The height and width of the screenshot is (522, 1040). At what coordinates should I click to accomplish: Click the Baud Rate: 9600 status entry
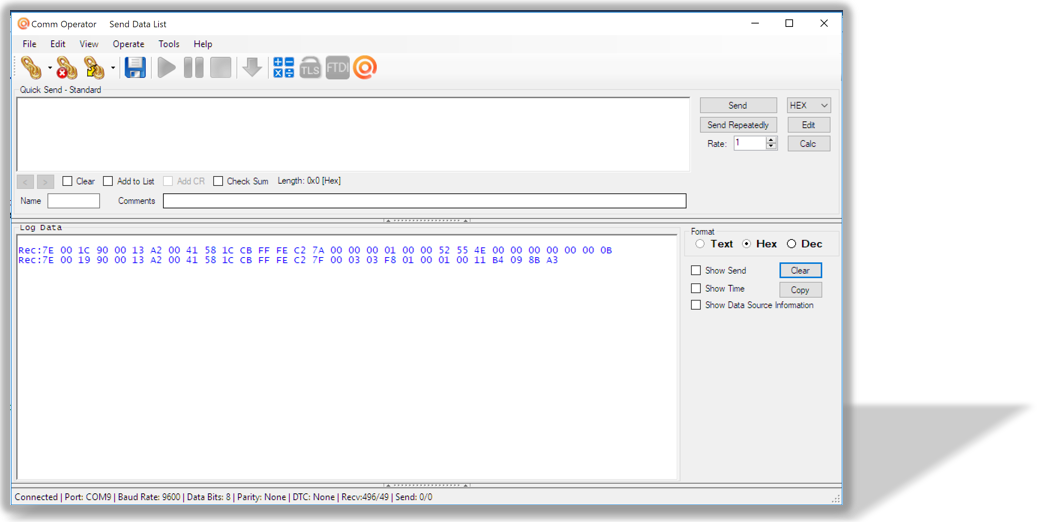click(149, 497)
